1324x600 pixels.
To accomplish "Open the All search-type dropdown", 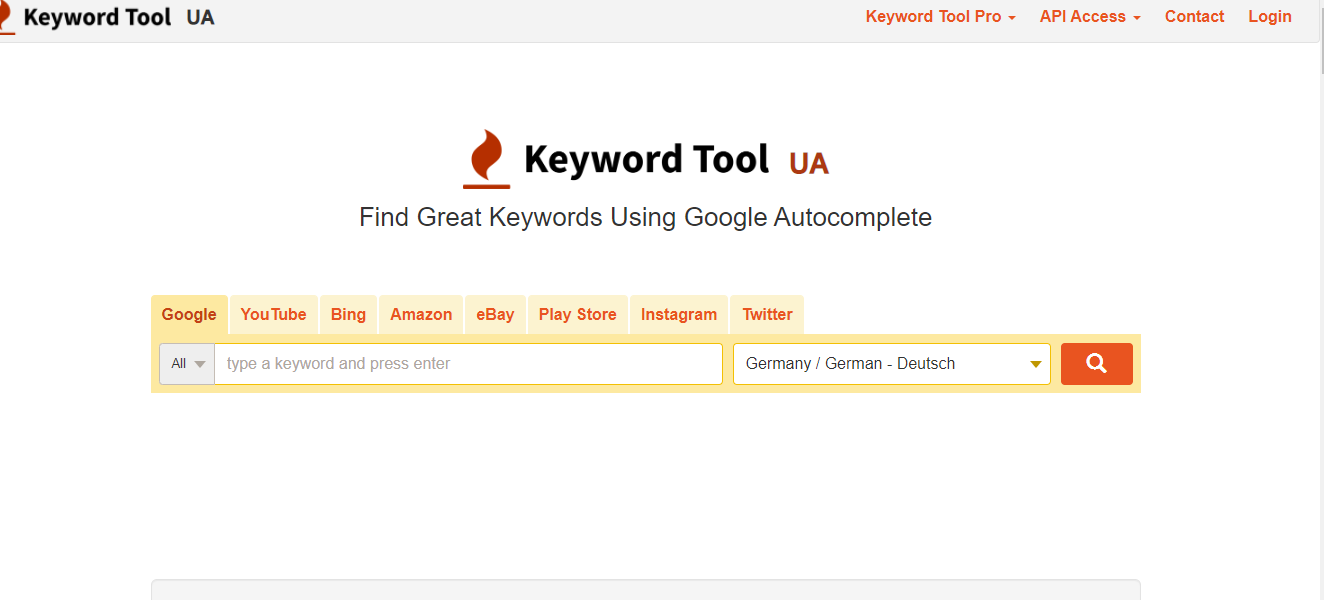I will click(x=187, y=364).
